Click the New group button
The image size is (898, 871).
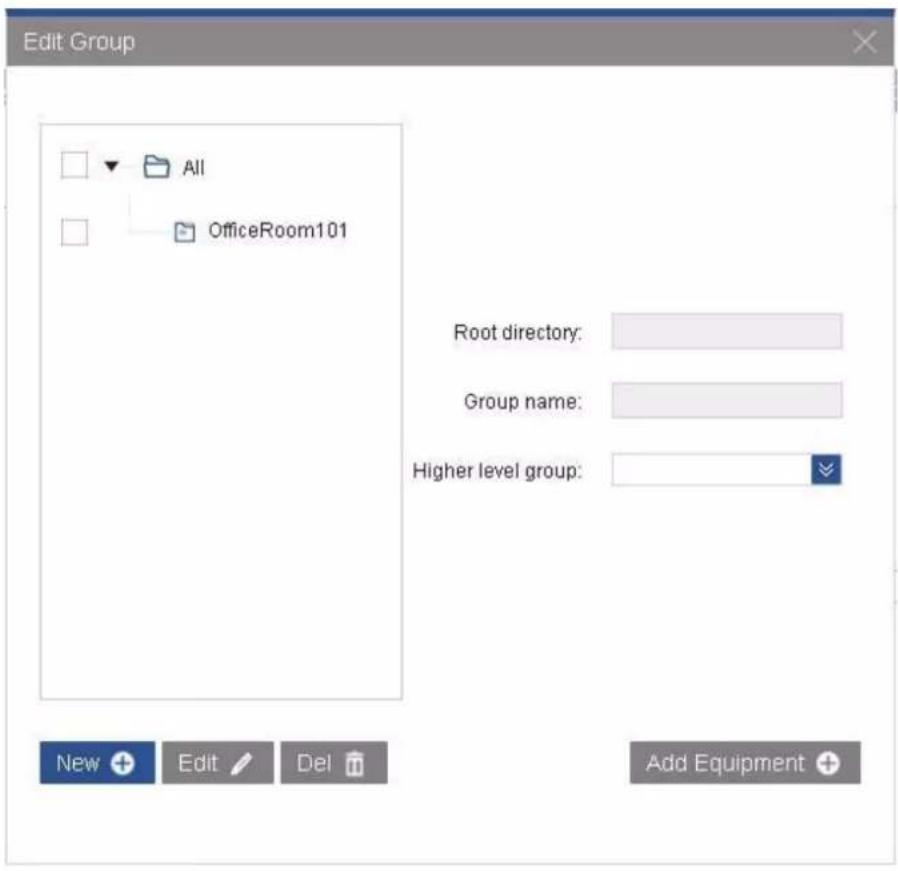[x=97, y=762]
